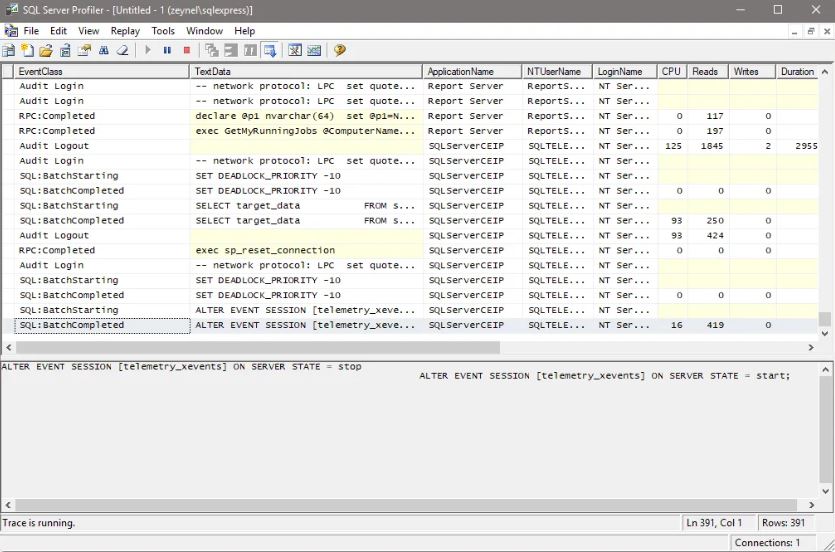Click the New Template icon with the star

[x=27, y=51]
